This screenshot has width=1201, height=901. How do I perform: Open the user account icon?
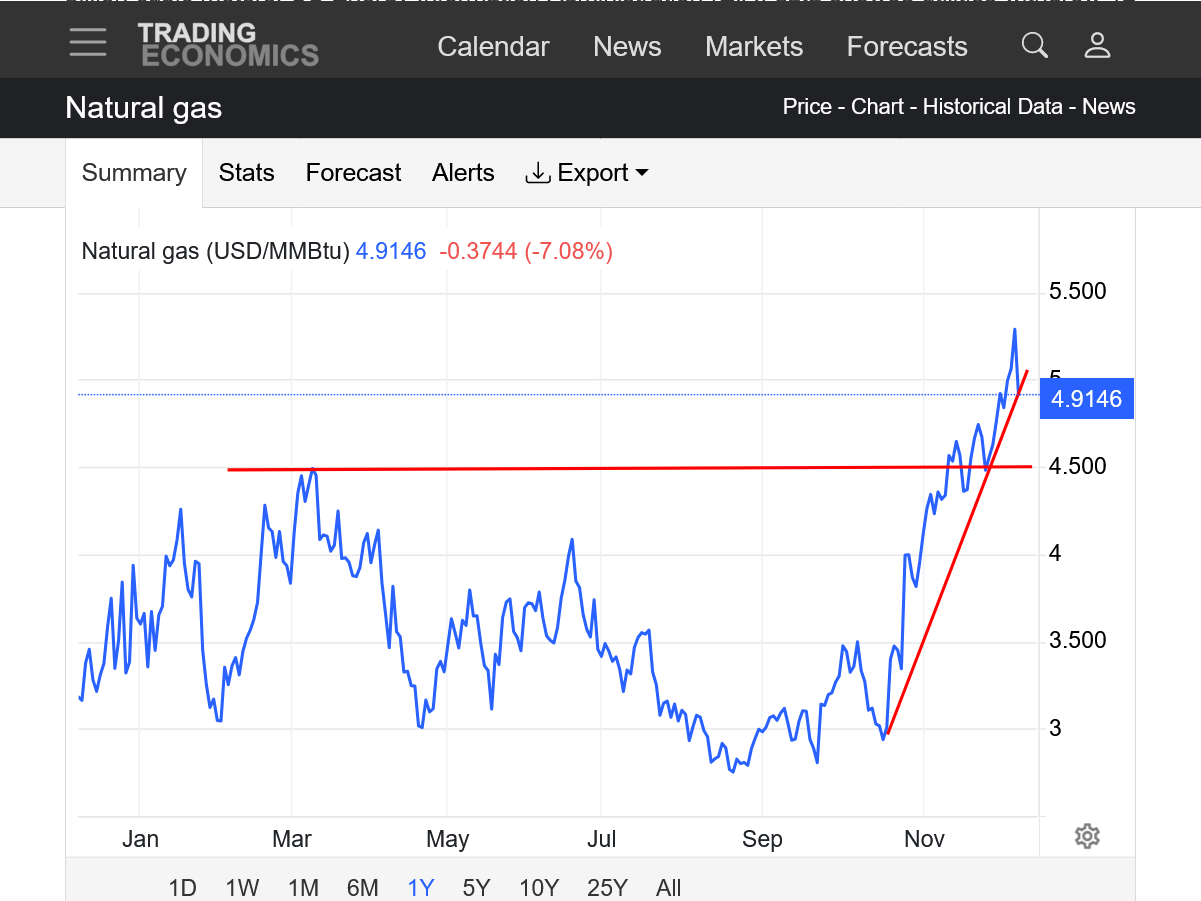pyautogui.click(x=1097, y=45)
